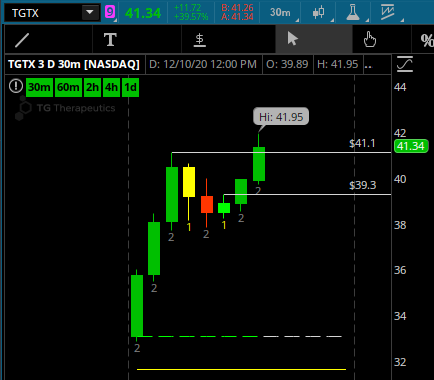Select the yellow horizontal line at chart bottom
Image resolution: width=434 pixels, height=380 pixels.
click(241, 369)
